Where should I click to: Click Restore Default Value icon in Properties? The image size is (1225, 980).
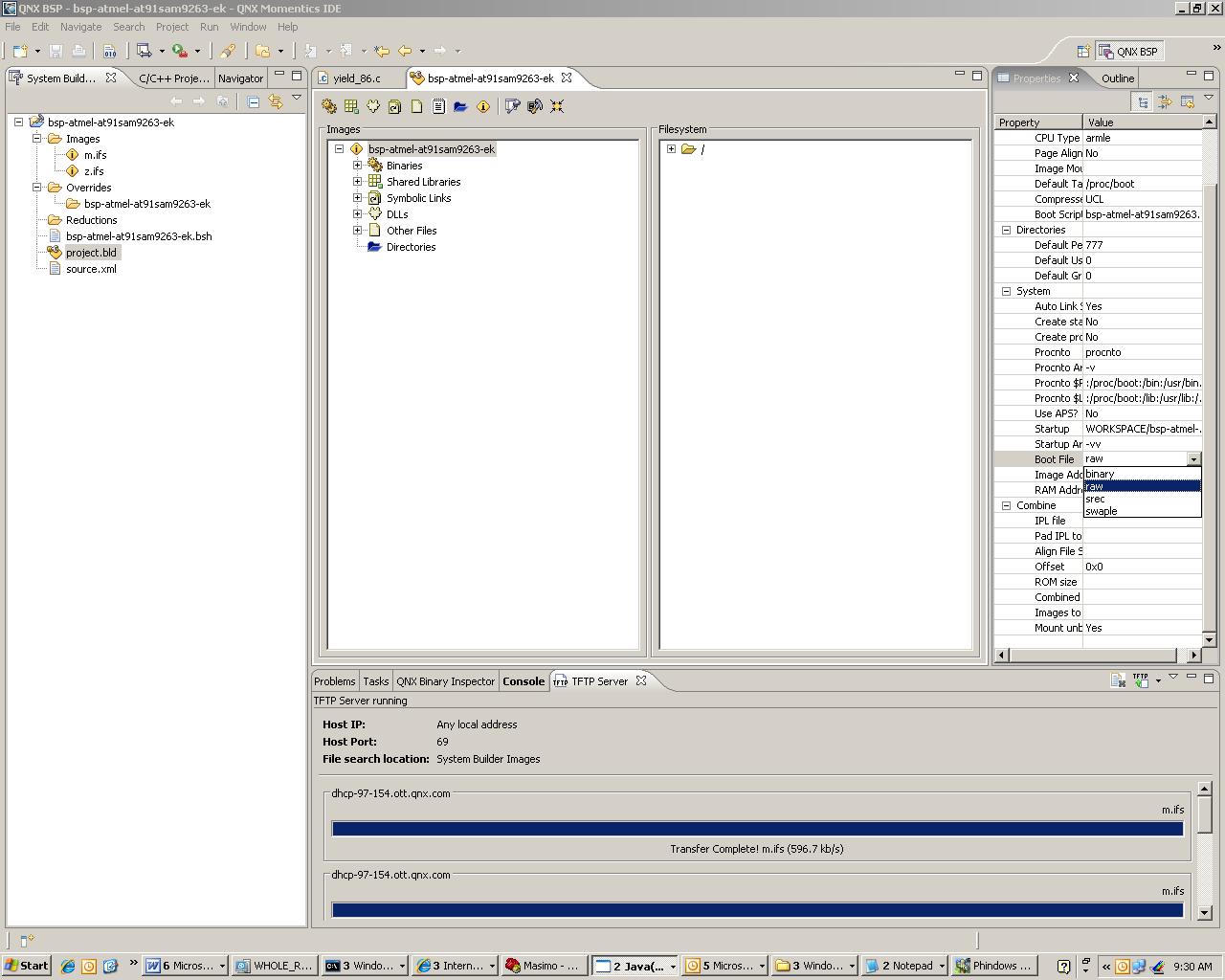pos(1187,101)
